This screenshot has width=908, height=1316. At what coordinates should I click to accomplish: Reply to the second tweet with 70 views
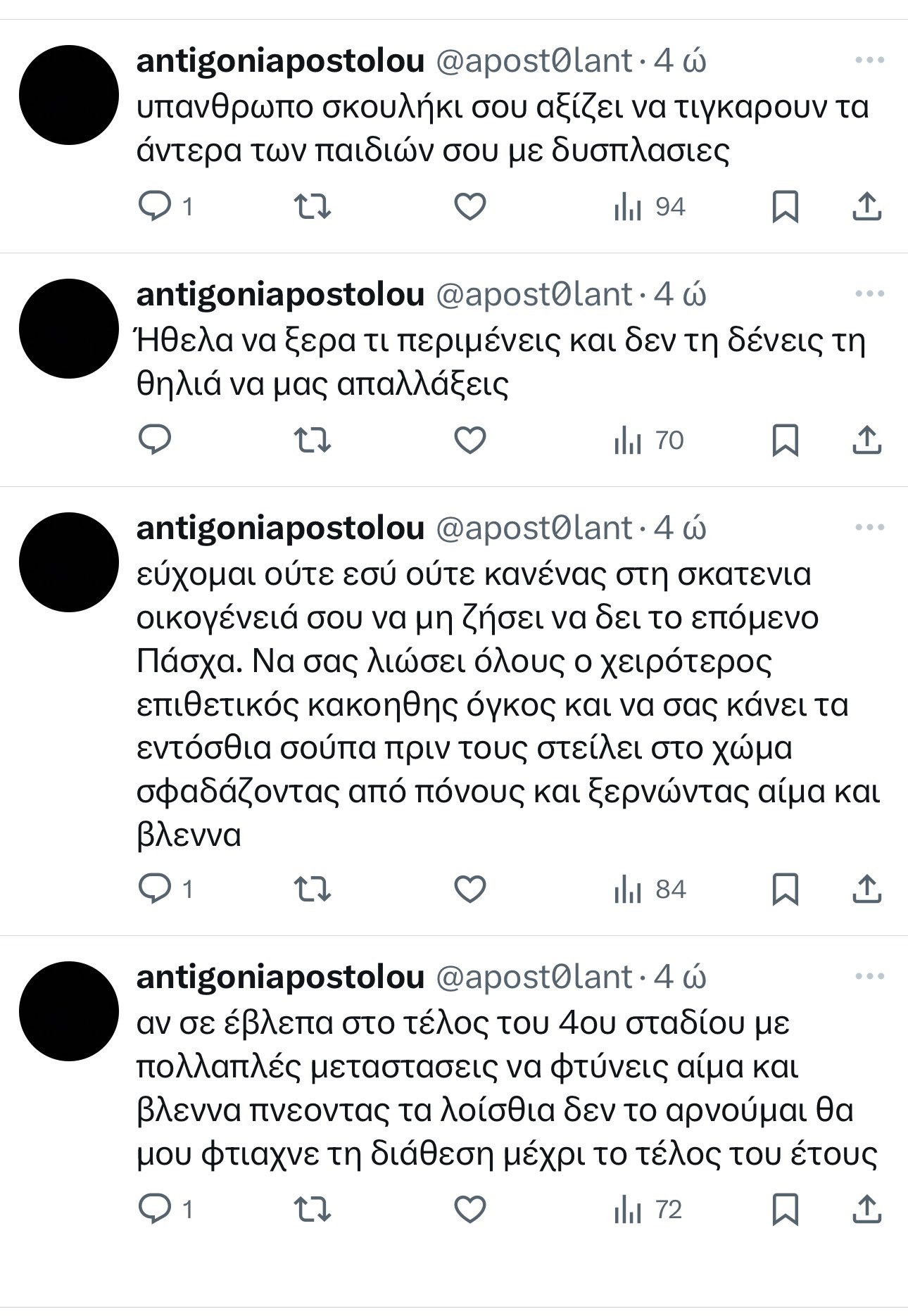(156, 441)
